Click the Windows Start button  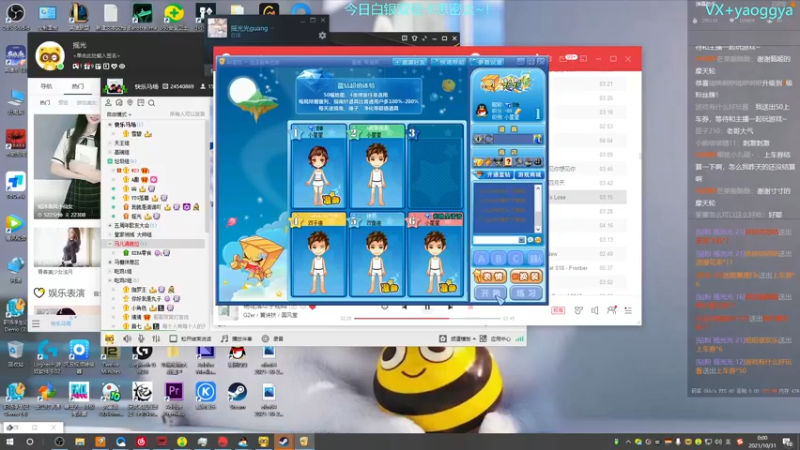coord(10,442)
